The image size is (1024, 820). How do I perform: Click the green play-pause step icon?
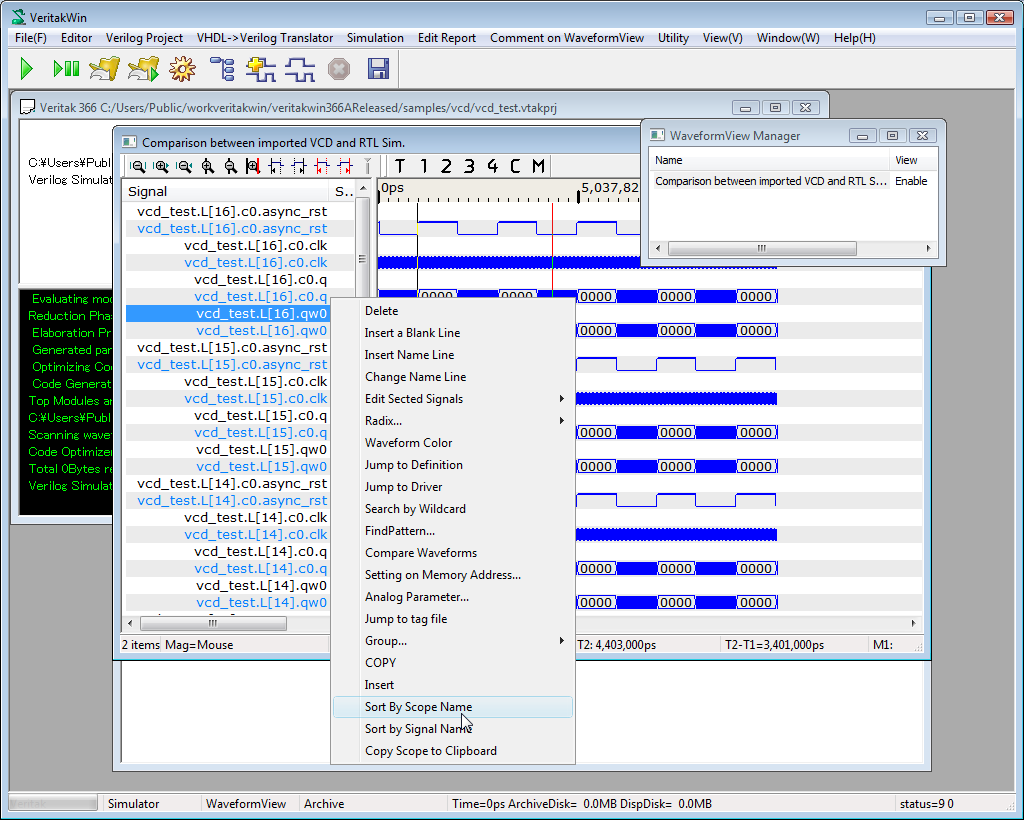pyautogui.click(x=66, y=69)
